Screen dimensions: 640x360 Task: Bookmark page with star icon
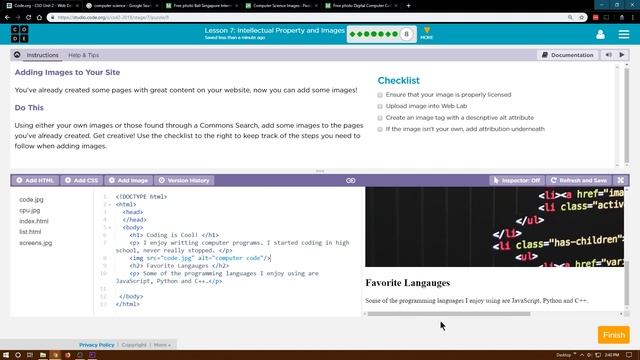(x=581, y=18)
